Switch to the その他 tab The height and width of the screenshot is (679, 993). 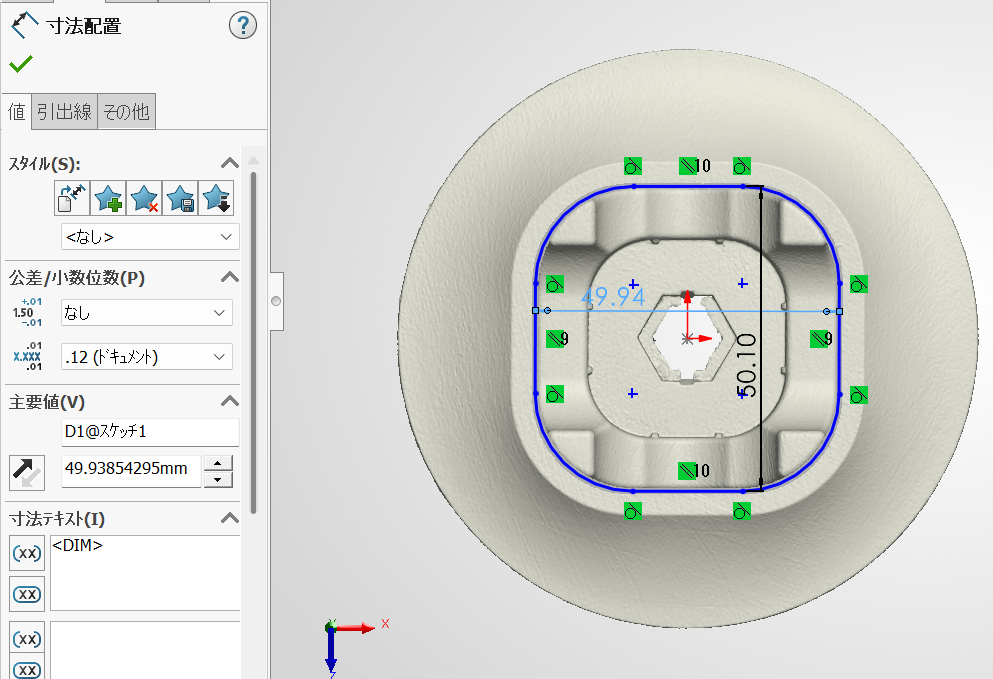126,112
